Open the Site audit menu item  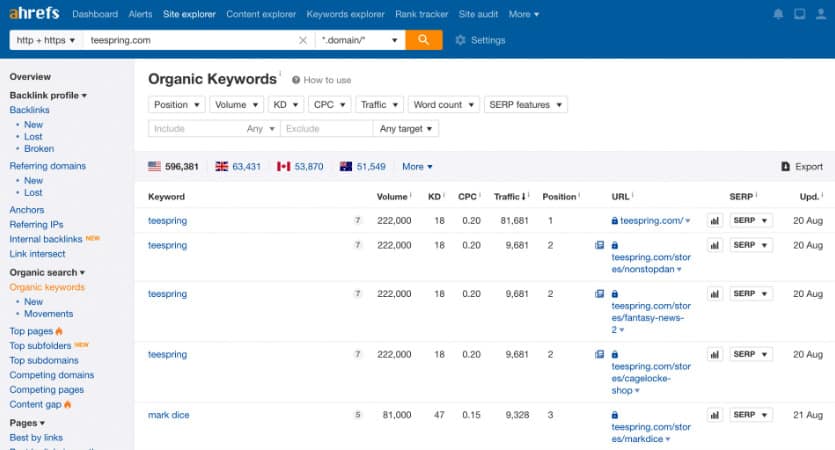coord(479,15)
